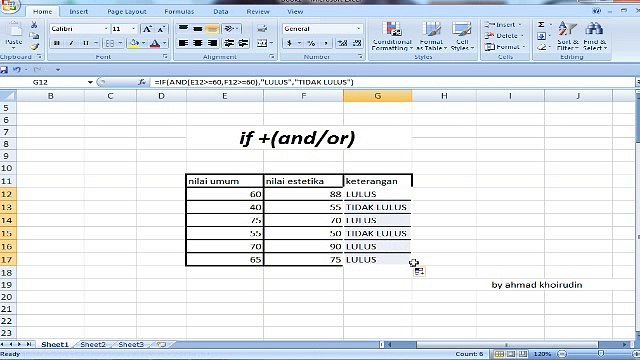Click Find & Select binoculars
Viewport: 640px width, 360px height.
(x=595, y=36)
